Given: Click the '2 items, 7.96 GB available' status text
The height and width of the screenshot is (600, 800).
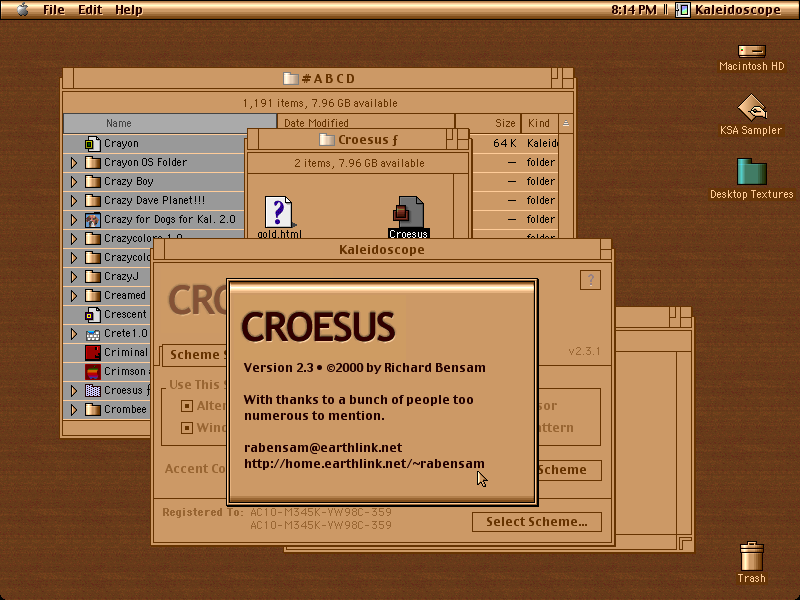Looking at the screenshot, I should pyautogui.click(x=359, y=163).
